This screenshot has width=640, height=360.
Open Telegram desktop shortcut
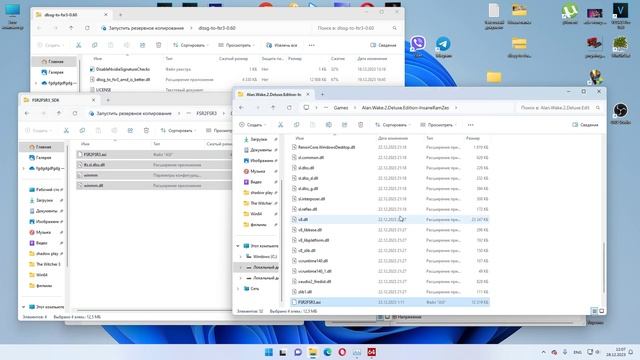443,46
